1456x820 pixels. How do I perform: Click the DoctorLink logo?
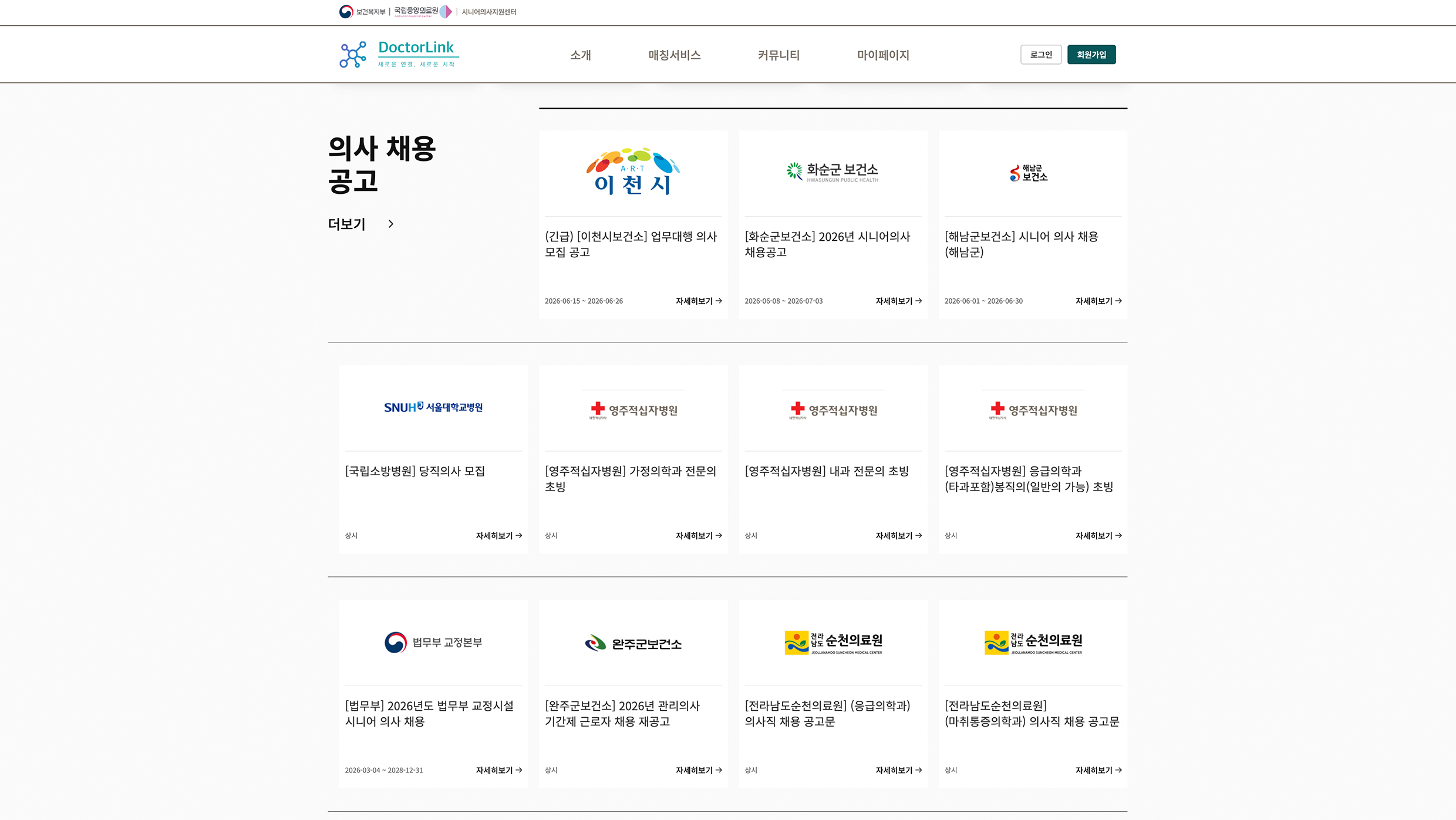click(x=399, y=55)
